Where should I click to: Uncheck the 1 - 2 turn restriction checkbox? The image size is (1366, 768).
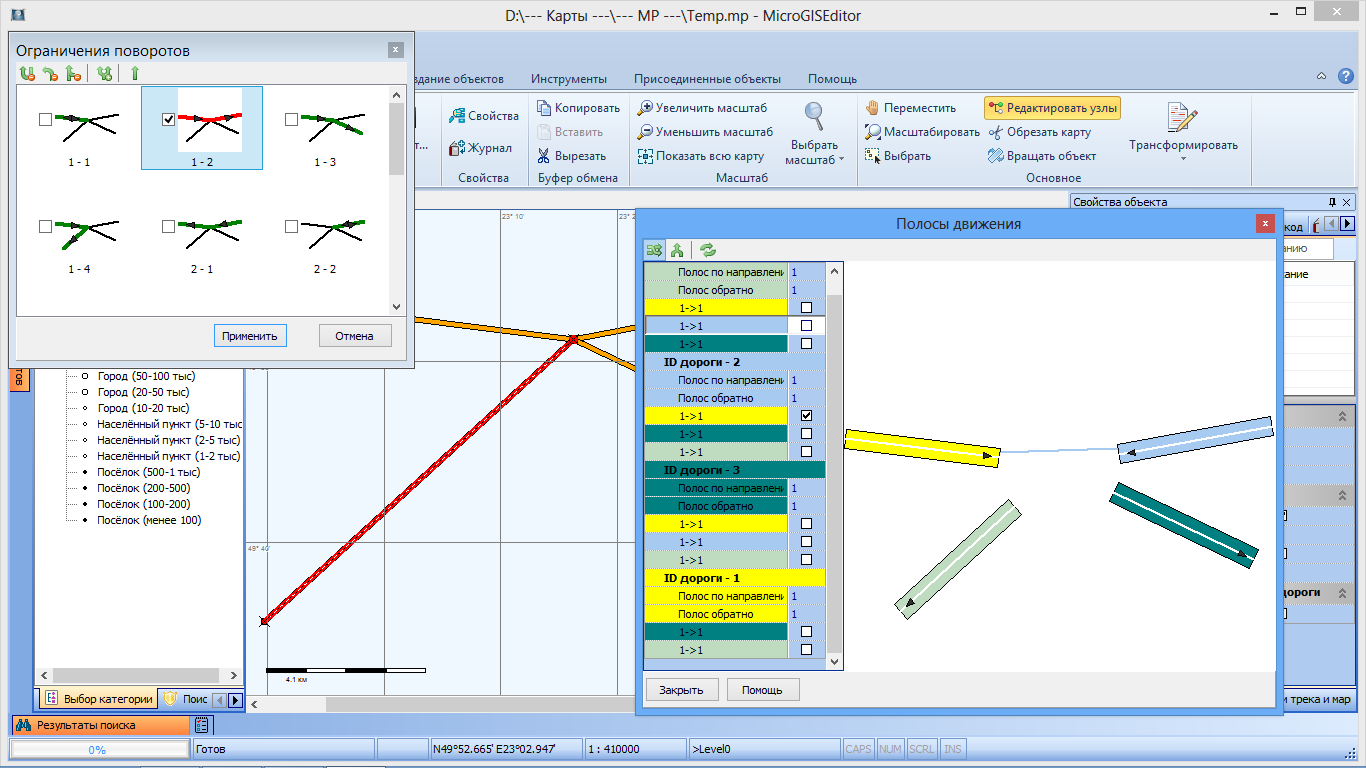pos(169,119)
